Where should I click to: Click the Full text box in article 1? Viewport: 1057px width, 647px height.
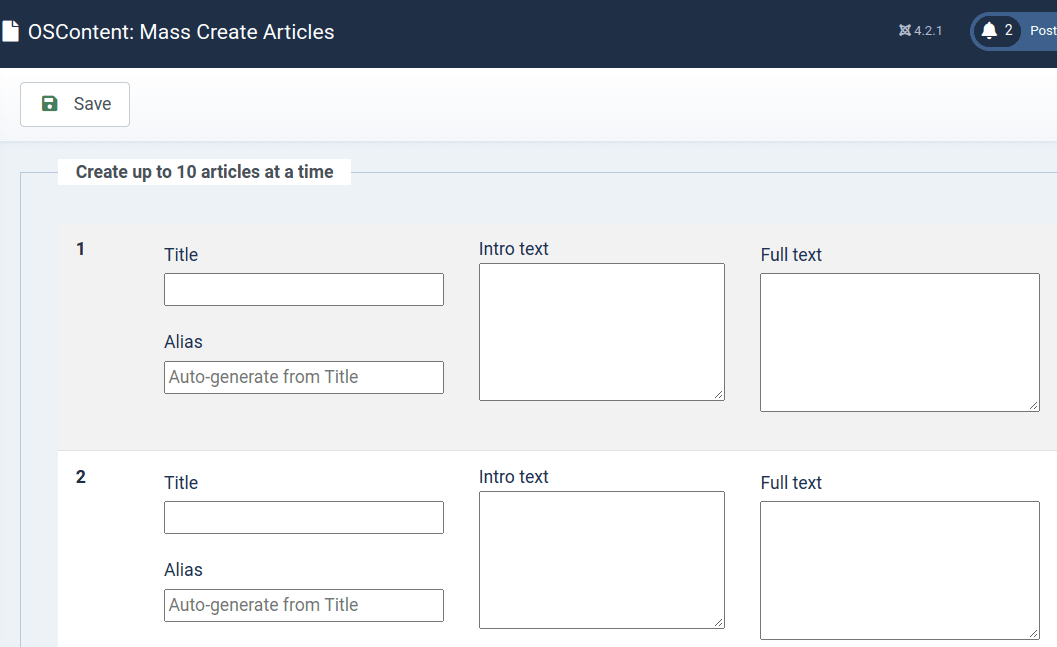pos(900,342)
